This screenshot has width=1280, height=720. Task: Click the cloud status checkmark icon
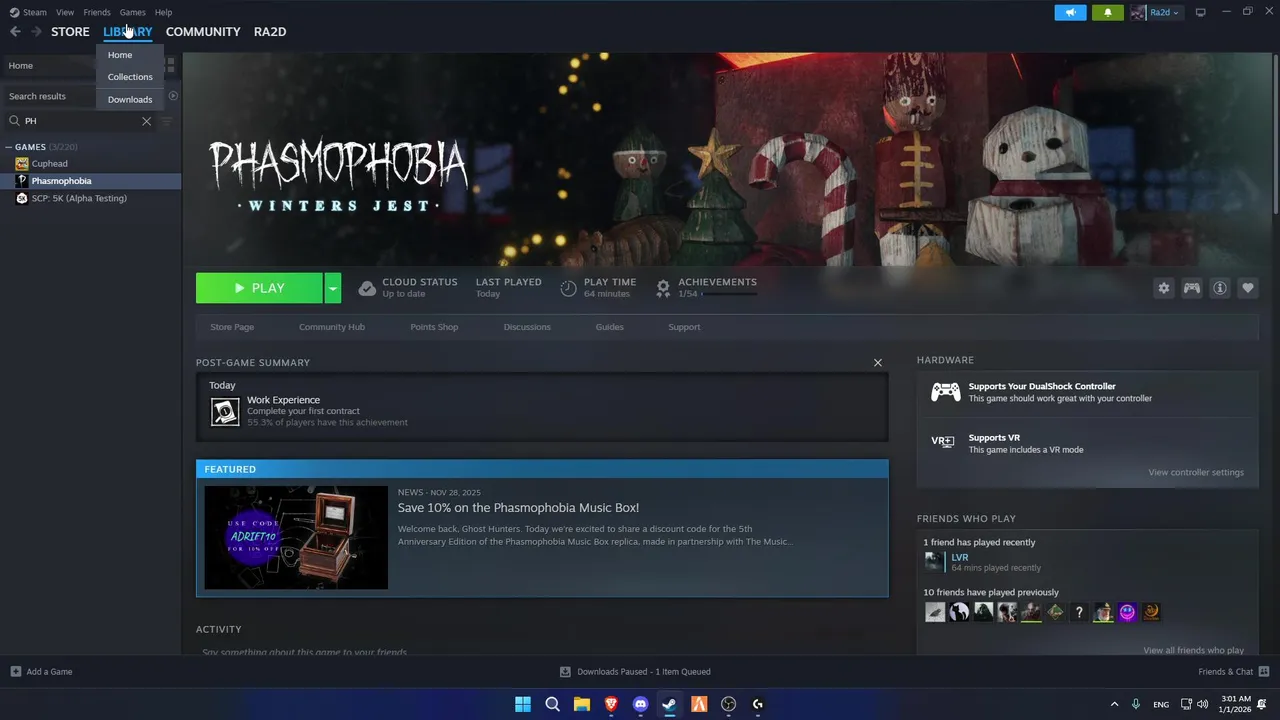coord(367,288)
